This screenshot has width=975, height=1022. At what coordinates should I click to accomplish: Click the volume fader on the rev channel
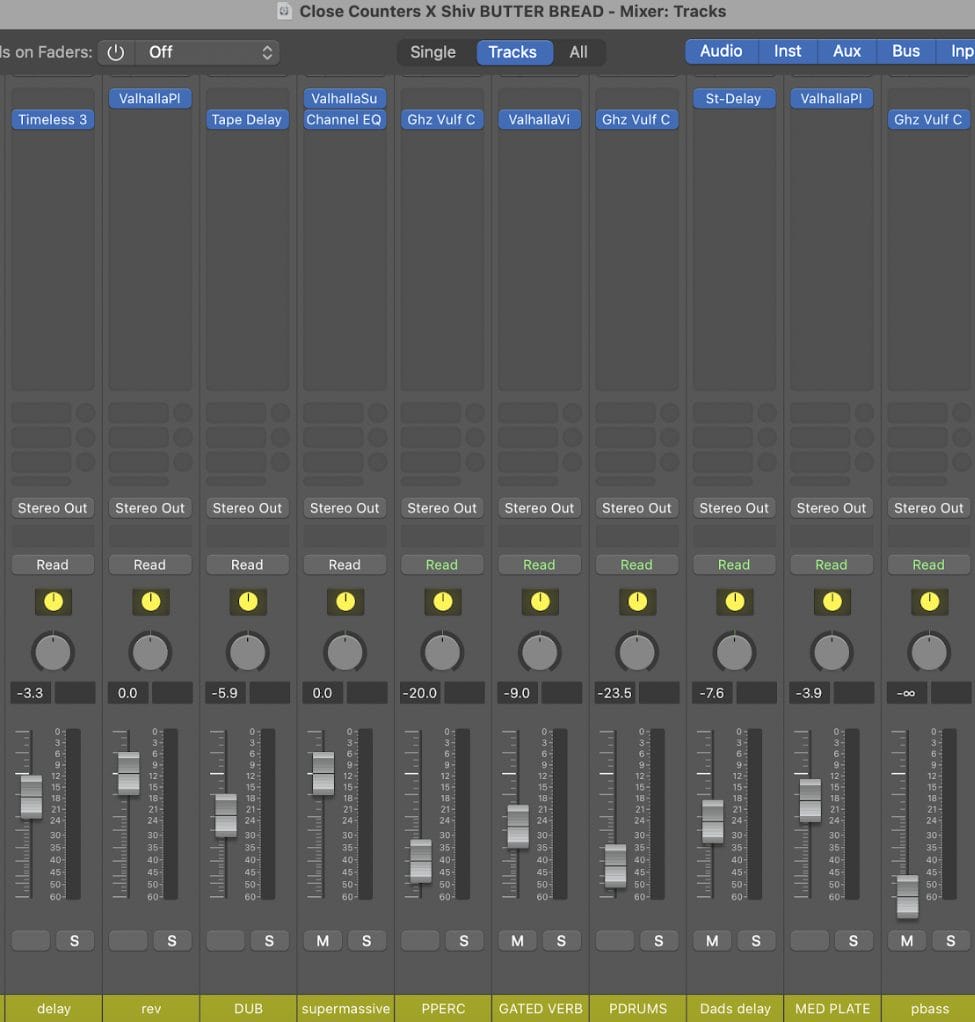tap(129, 773)
